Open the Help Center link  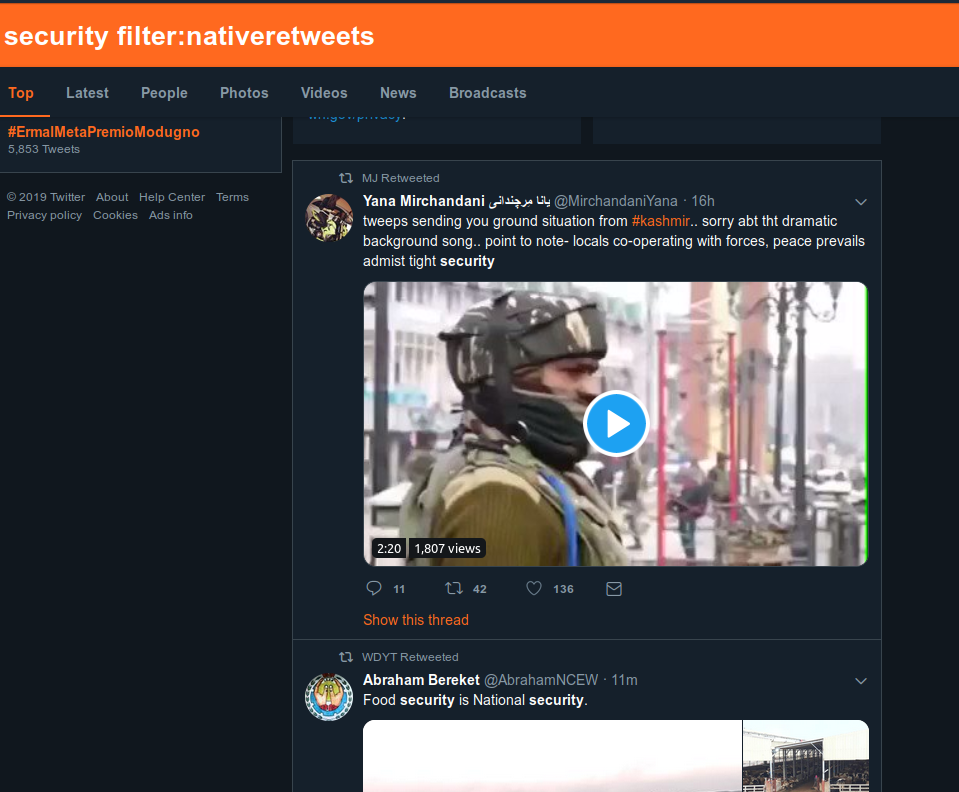tap(171, 197)
